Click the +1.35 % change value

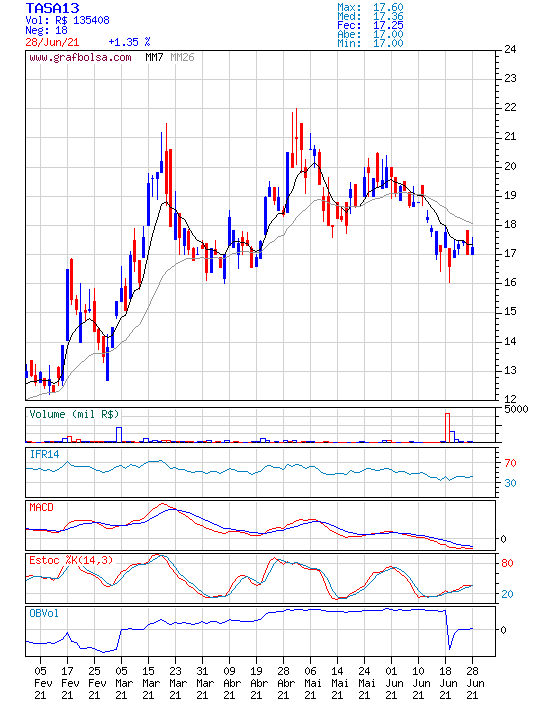coord(129,42)
